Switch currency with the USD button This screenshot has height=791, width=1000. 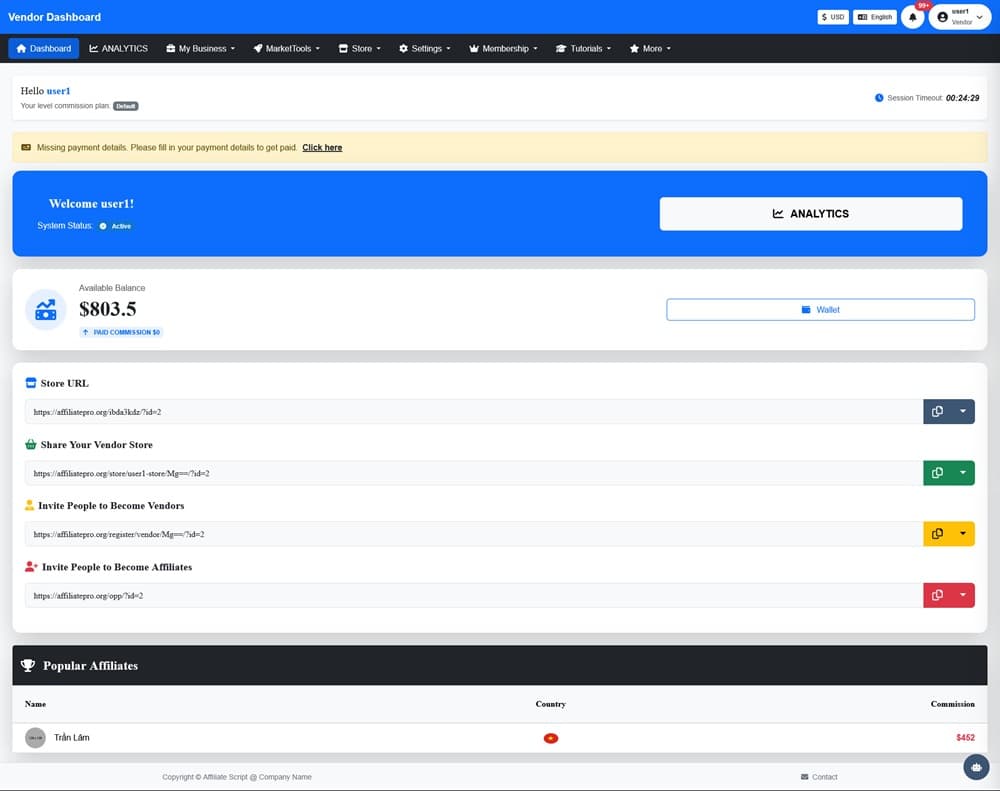(832, 17)
